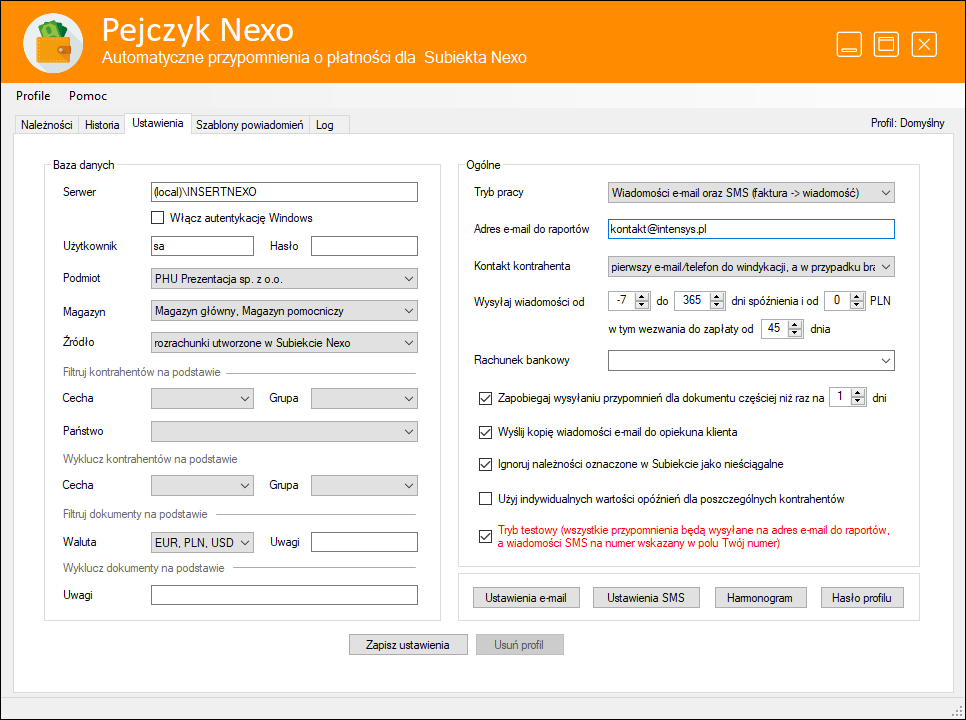Open Cečha filter dropdown under Filtruj kontrahentów
Viewport: 966px width, 720px height.
202,398
